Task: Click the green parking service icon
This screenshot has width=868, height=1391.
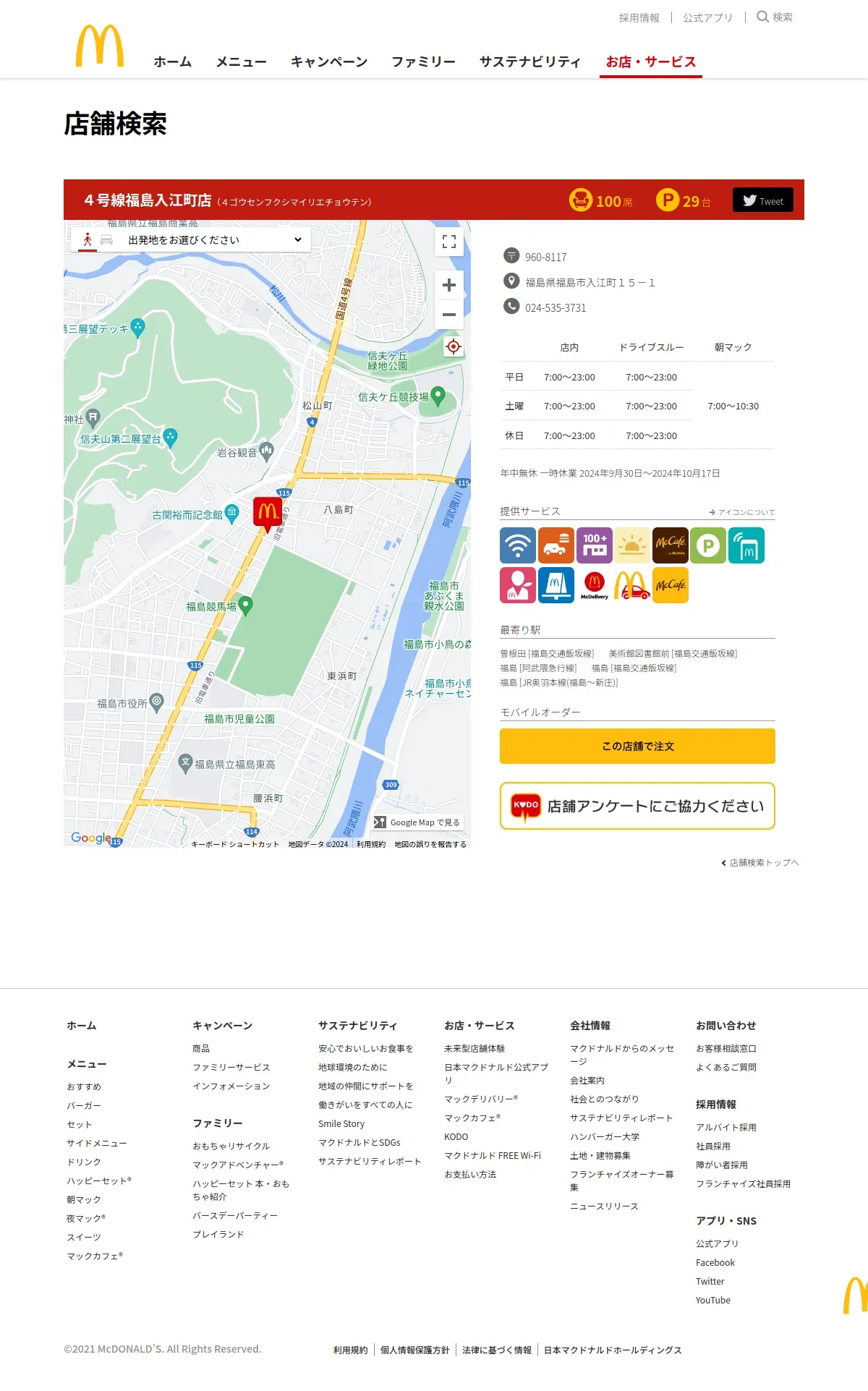Action: point(708,545)
